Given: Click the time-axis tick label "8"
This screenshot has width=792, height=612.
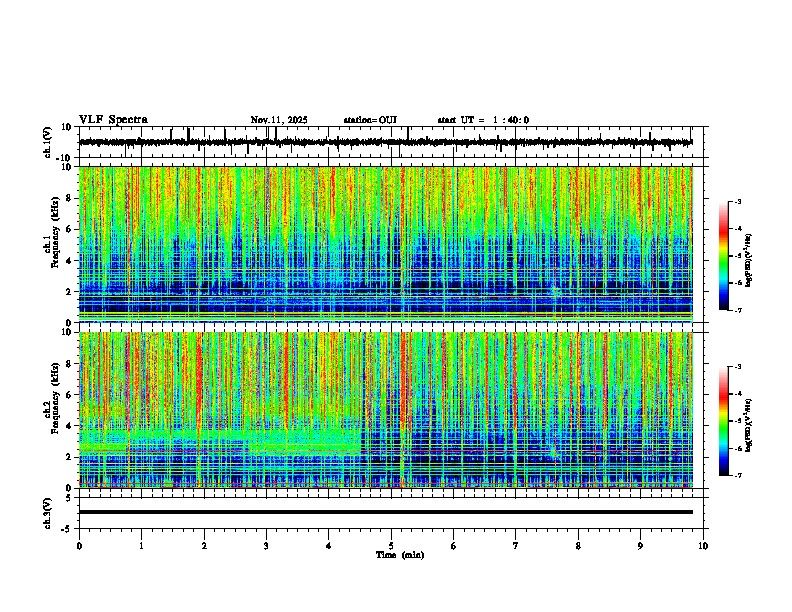Looking at the screenshot, I should pyautogui.click(x=578, y=546).
